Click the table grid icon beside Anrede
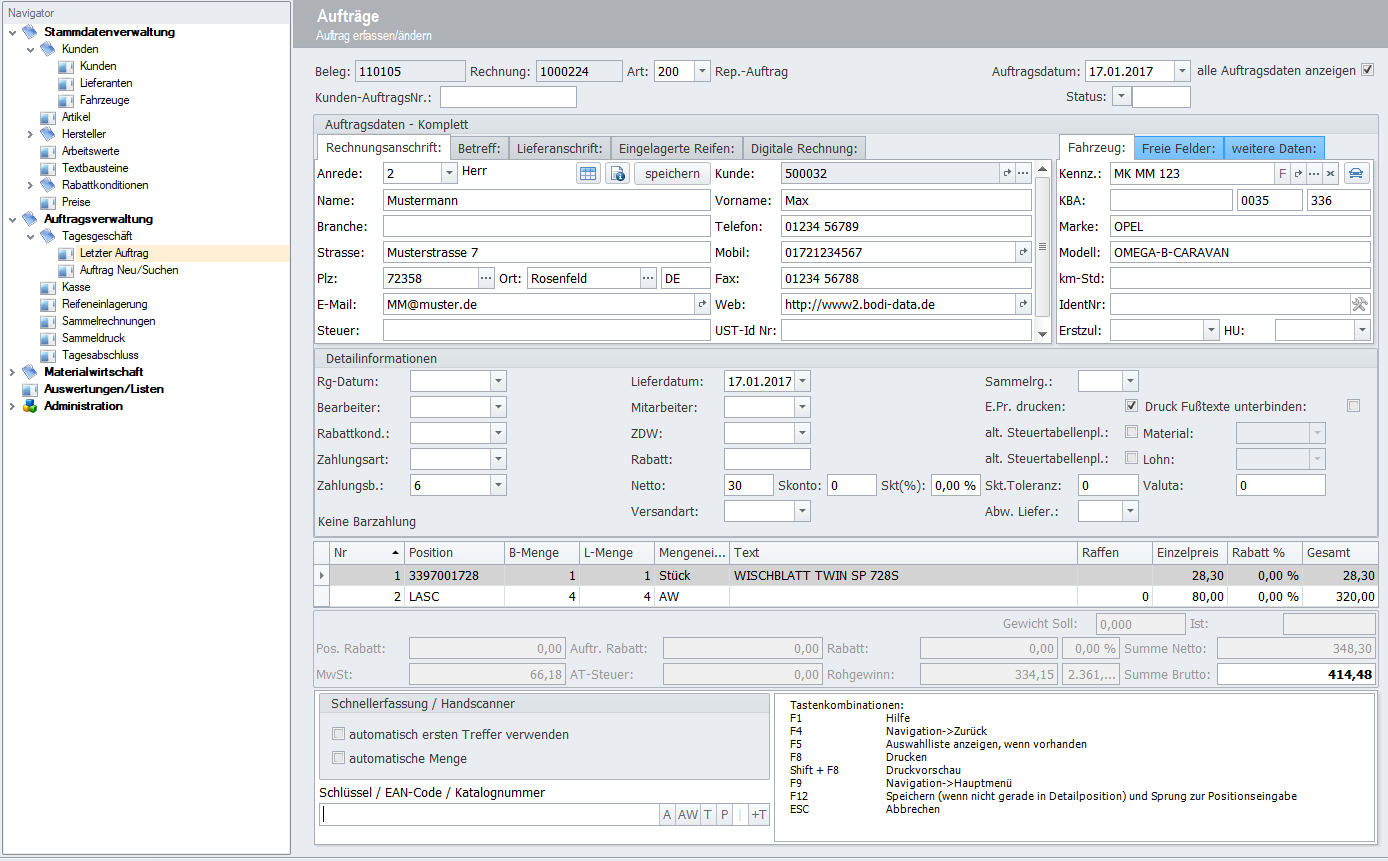This screenshot has width=1388, height=861. [x=589, y=174]
